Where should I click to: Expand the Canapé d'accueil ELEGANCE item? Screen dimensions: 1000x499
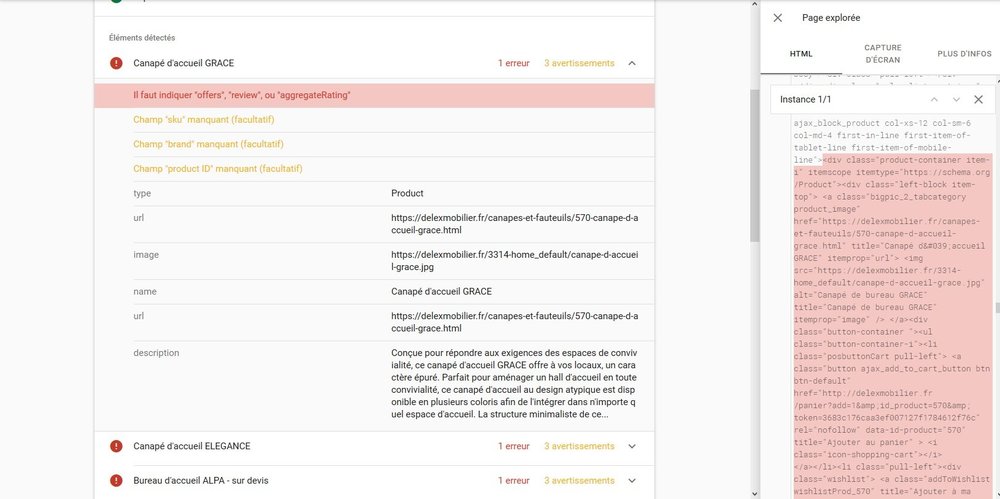(632, 446)
